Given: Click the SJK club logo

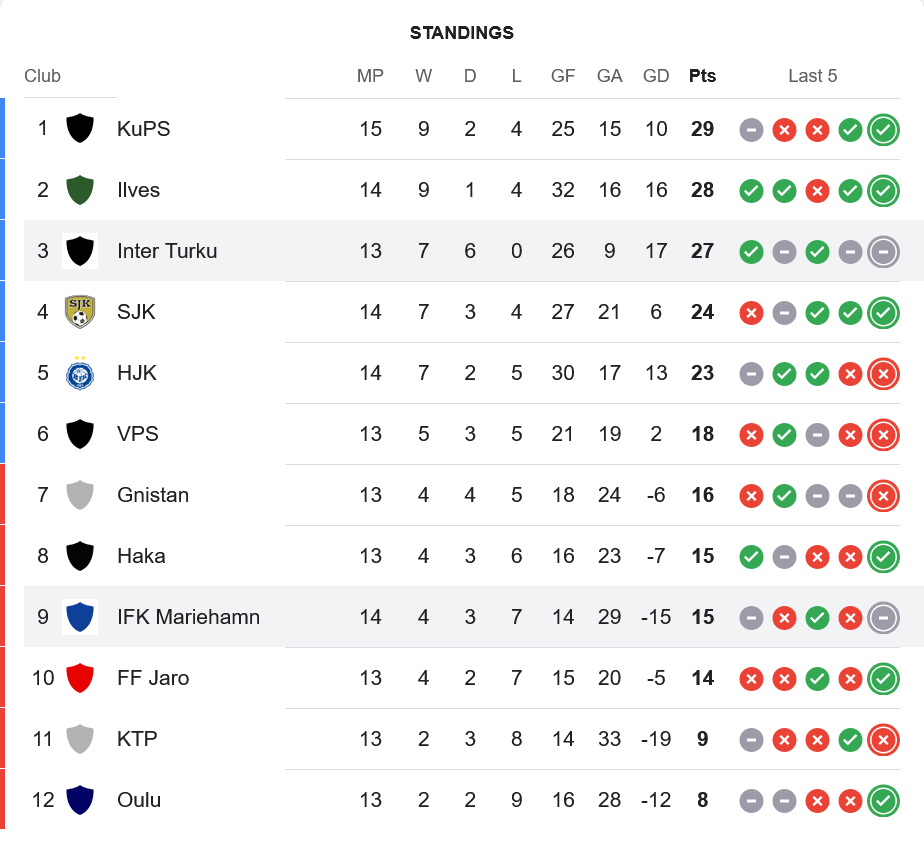Looking at the screenshot, I should [x=80, y=312].
